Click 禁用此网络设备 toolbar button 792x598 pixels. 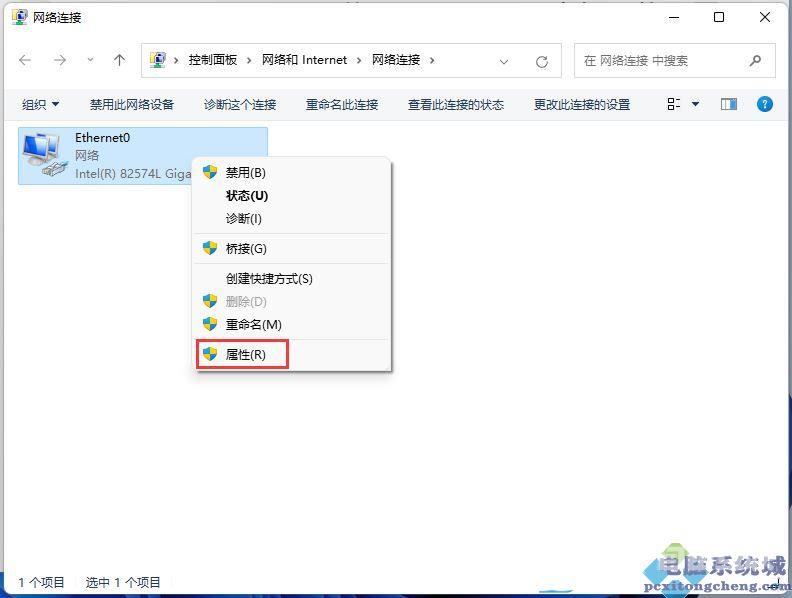point(132,105)
